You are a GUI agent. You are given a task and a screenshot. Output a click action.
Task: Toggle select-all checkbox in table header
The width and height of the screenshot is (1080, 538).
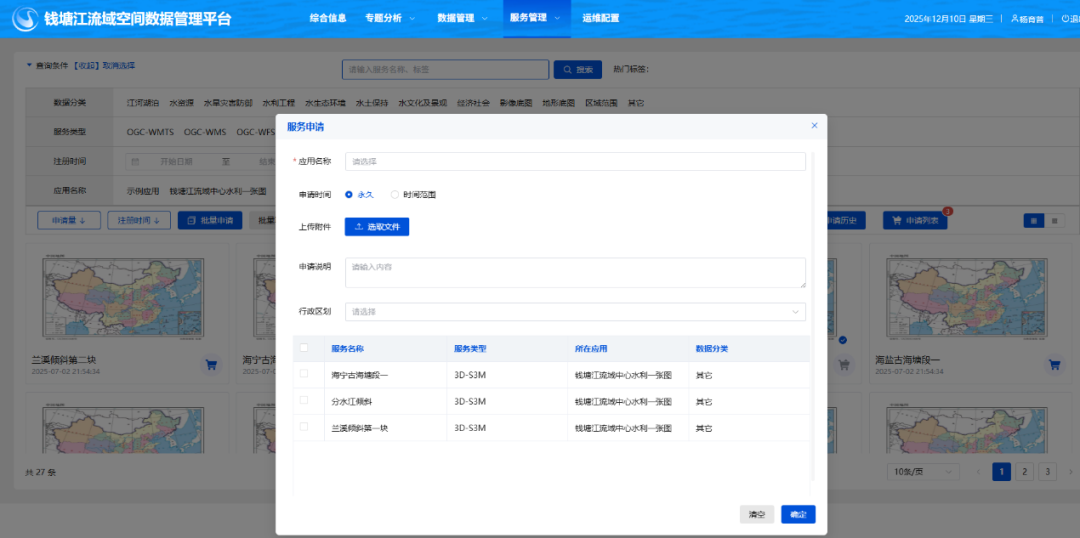point(304,348)
